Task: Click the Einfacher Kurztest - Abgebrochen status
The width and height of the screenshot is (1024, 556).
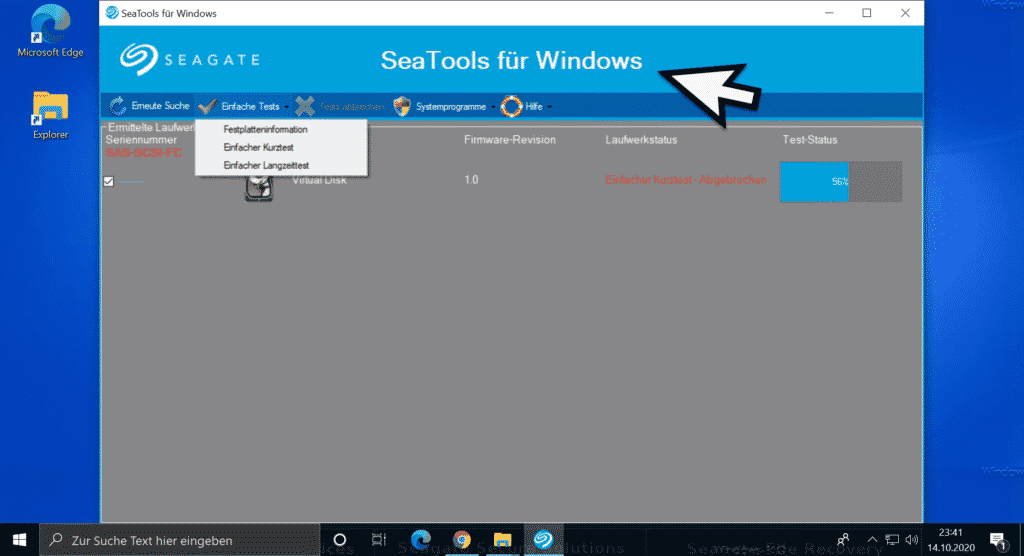Action: 686,180
